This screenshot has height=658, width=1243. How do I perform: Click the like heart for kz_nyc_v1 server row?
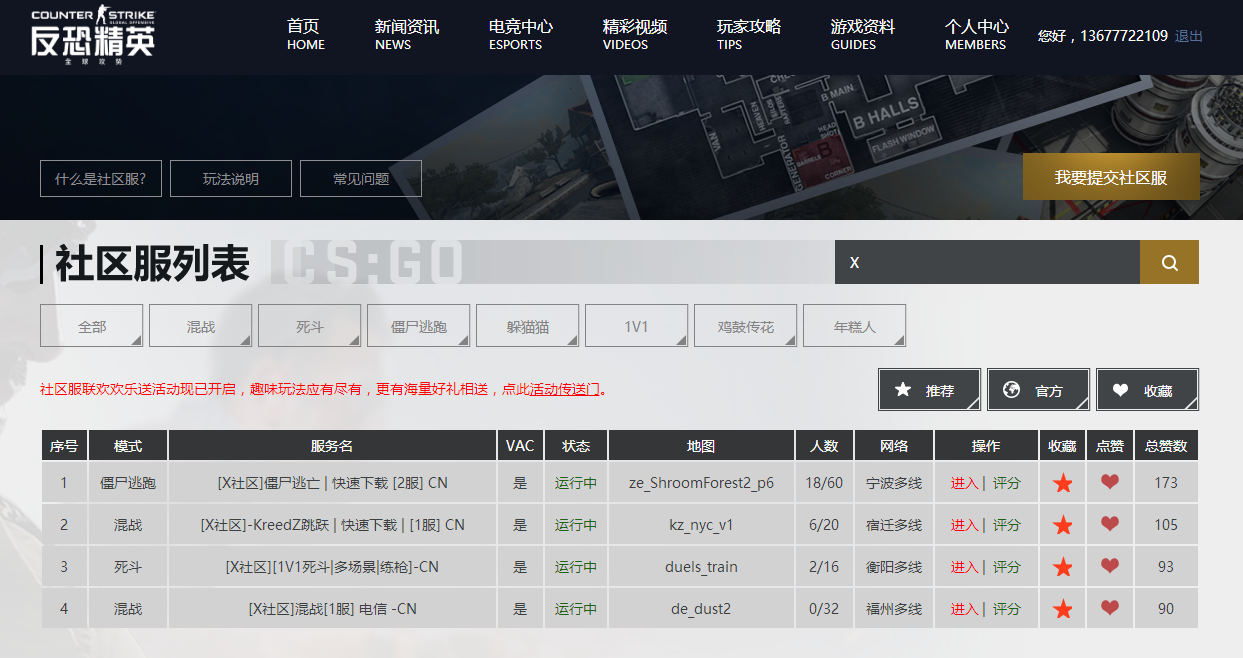(x=1110, y=524)
